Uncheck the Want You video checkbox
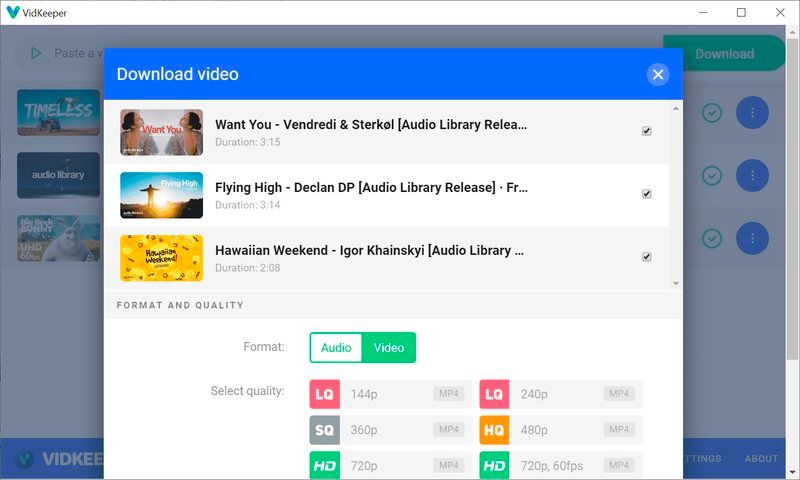 (646, 131)
